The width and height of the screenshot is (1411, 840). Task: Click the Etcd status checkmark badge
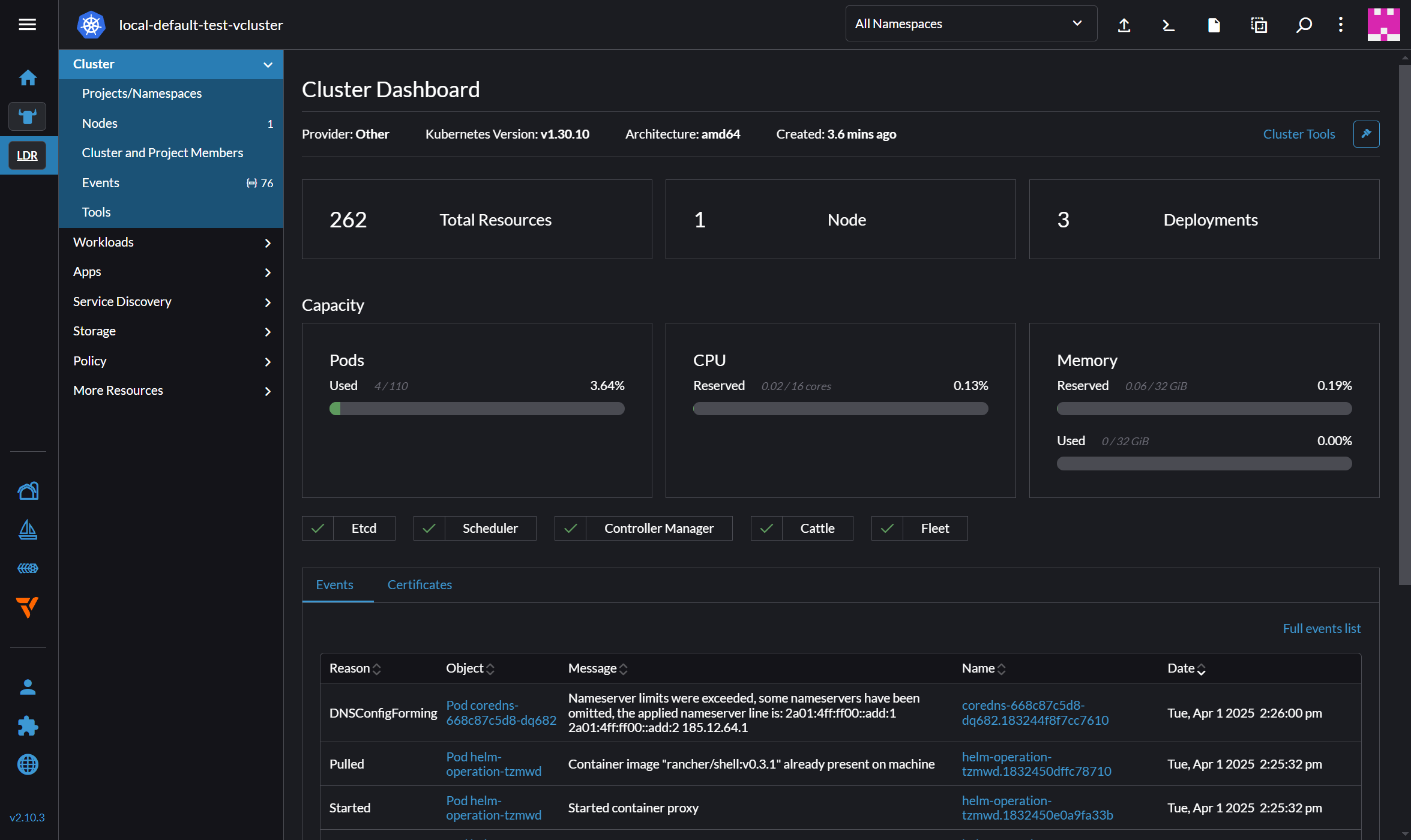tap(318, 529)
